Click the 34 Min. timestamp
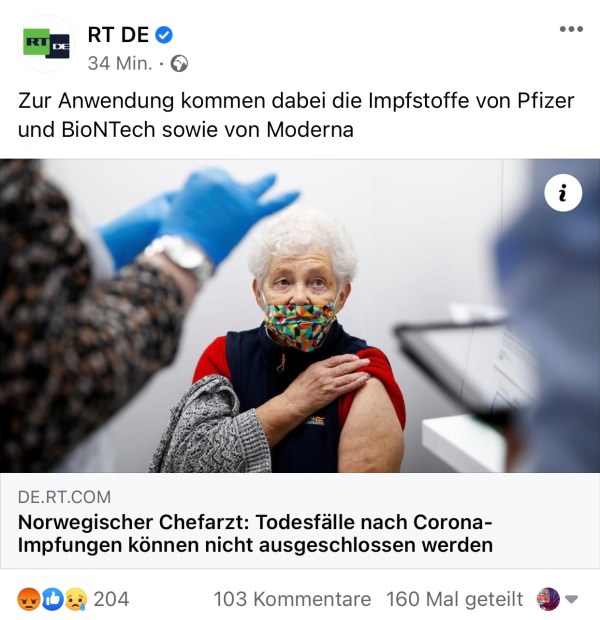The image size is (600, 620). (120, 64)
